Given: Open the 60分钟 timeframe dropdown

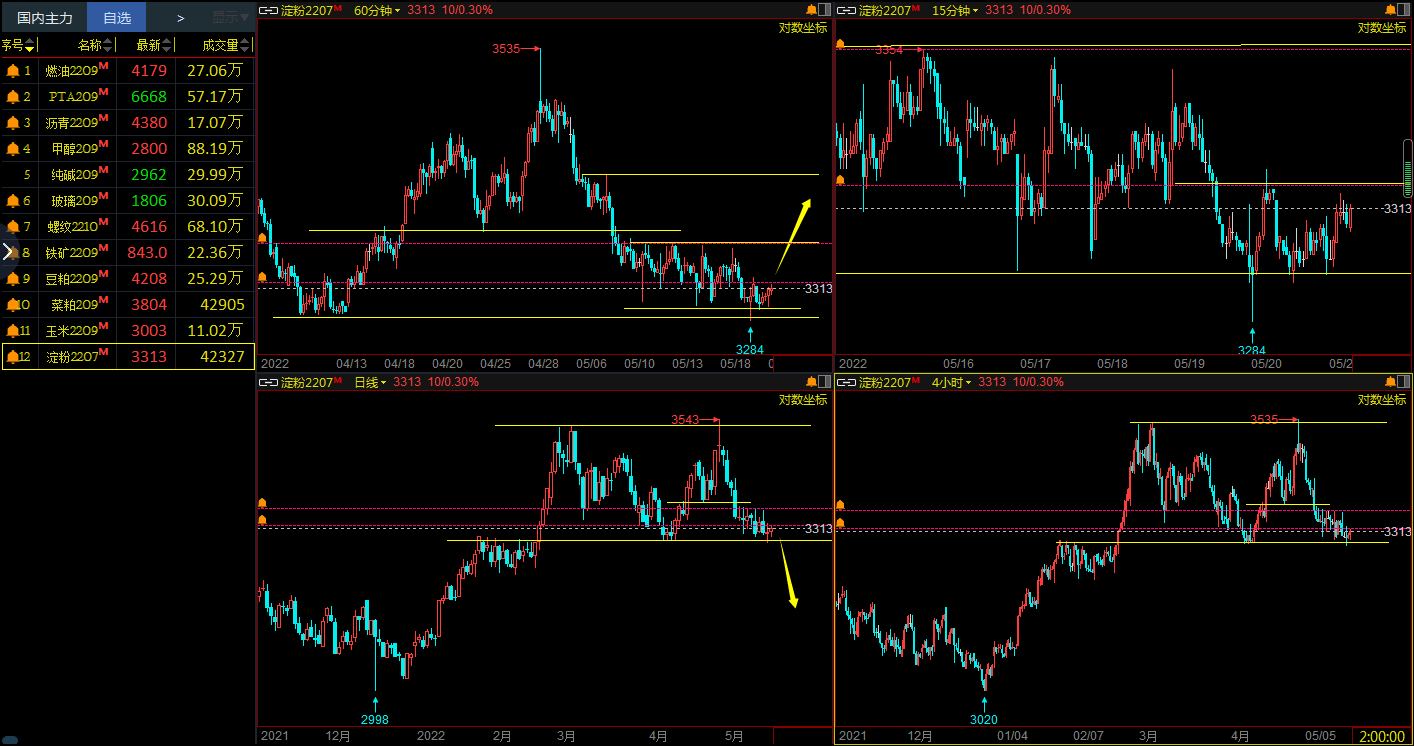Looking at the screenshot, I should (377, 10).
